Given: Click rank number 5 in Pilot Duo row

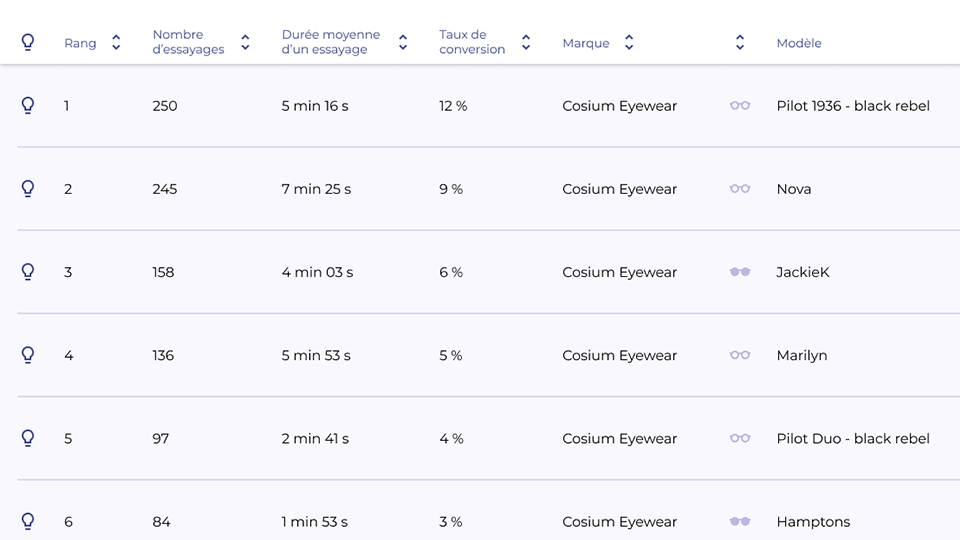Looking at the screenshot, I should coord(68,439).
